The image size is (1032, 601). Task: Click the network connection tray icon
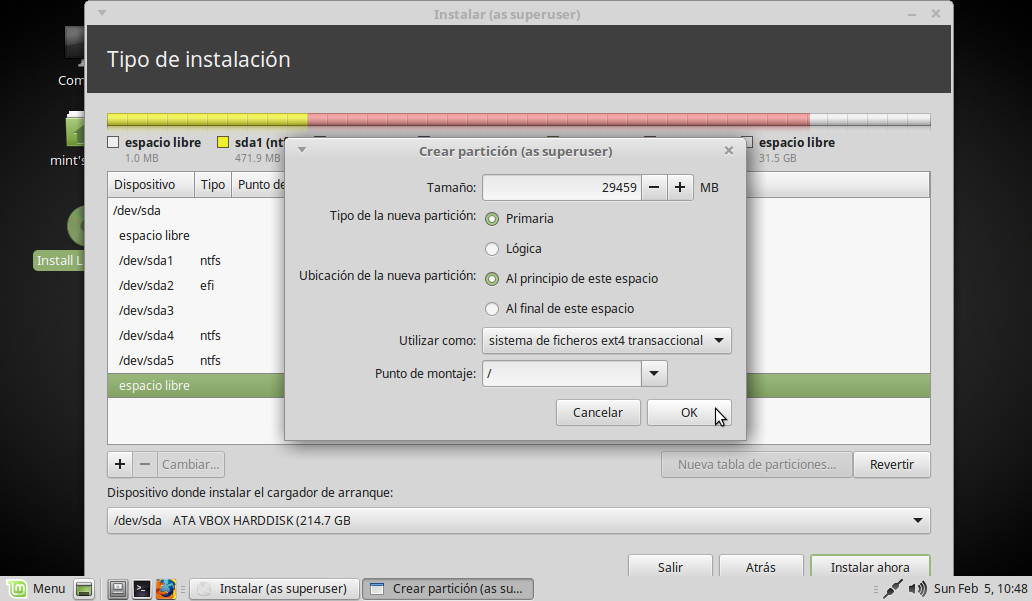click(893, 589)
